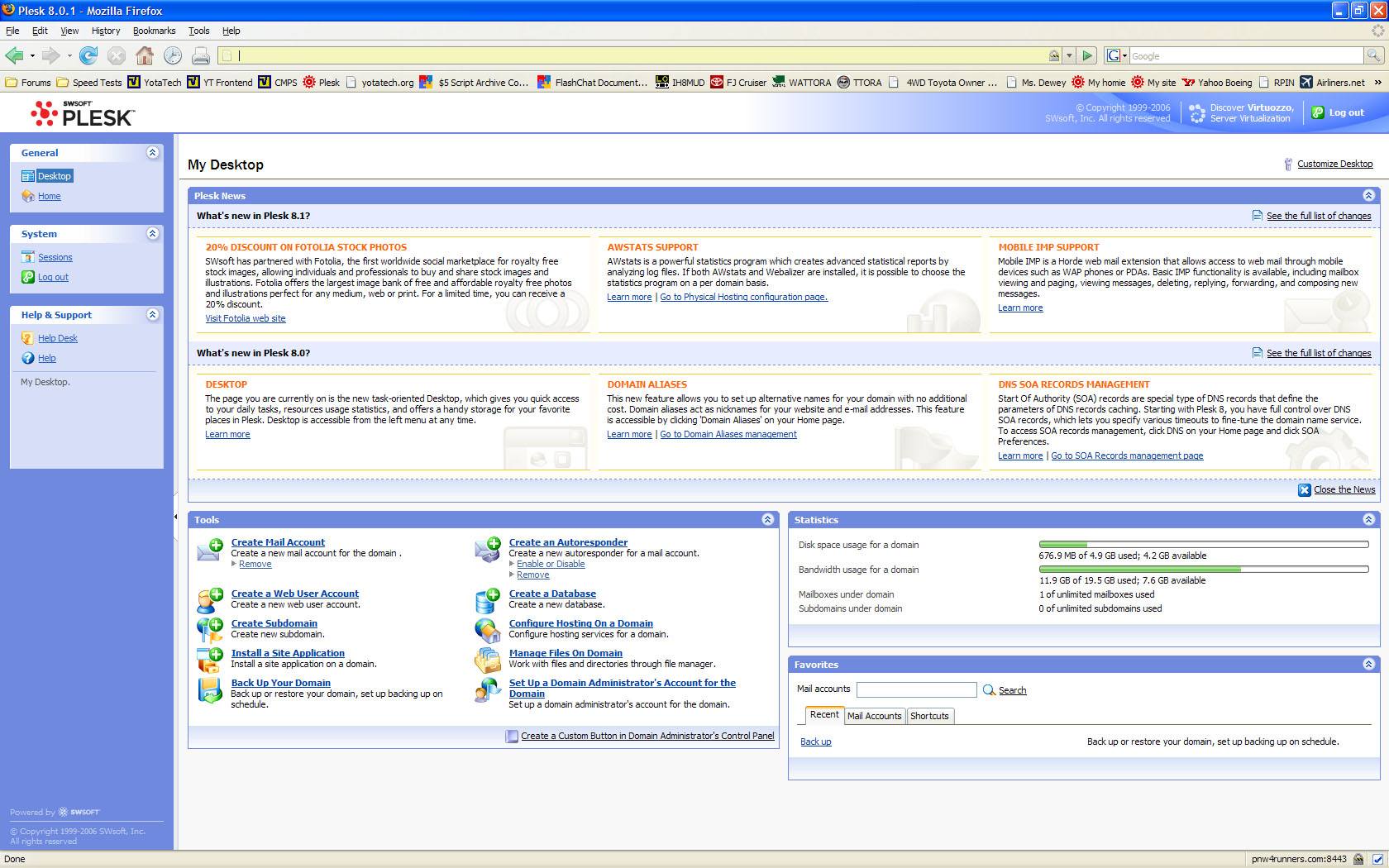Click the Back Up Your Domain icon

(x=210, y=690)
